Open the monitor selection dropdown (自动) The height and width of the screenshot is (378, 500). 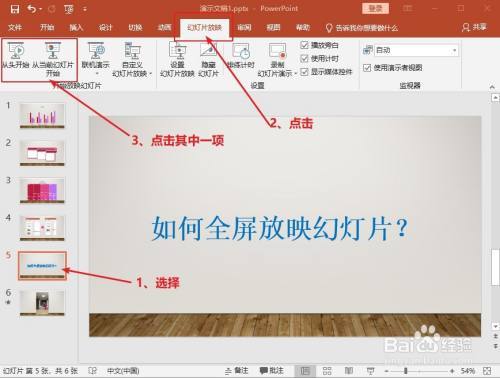[x=416, y=50]
